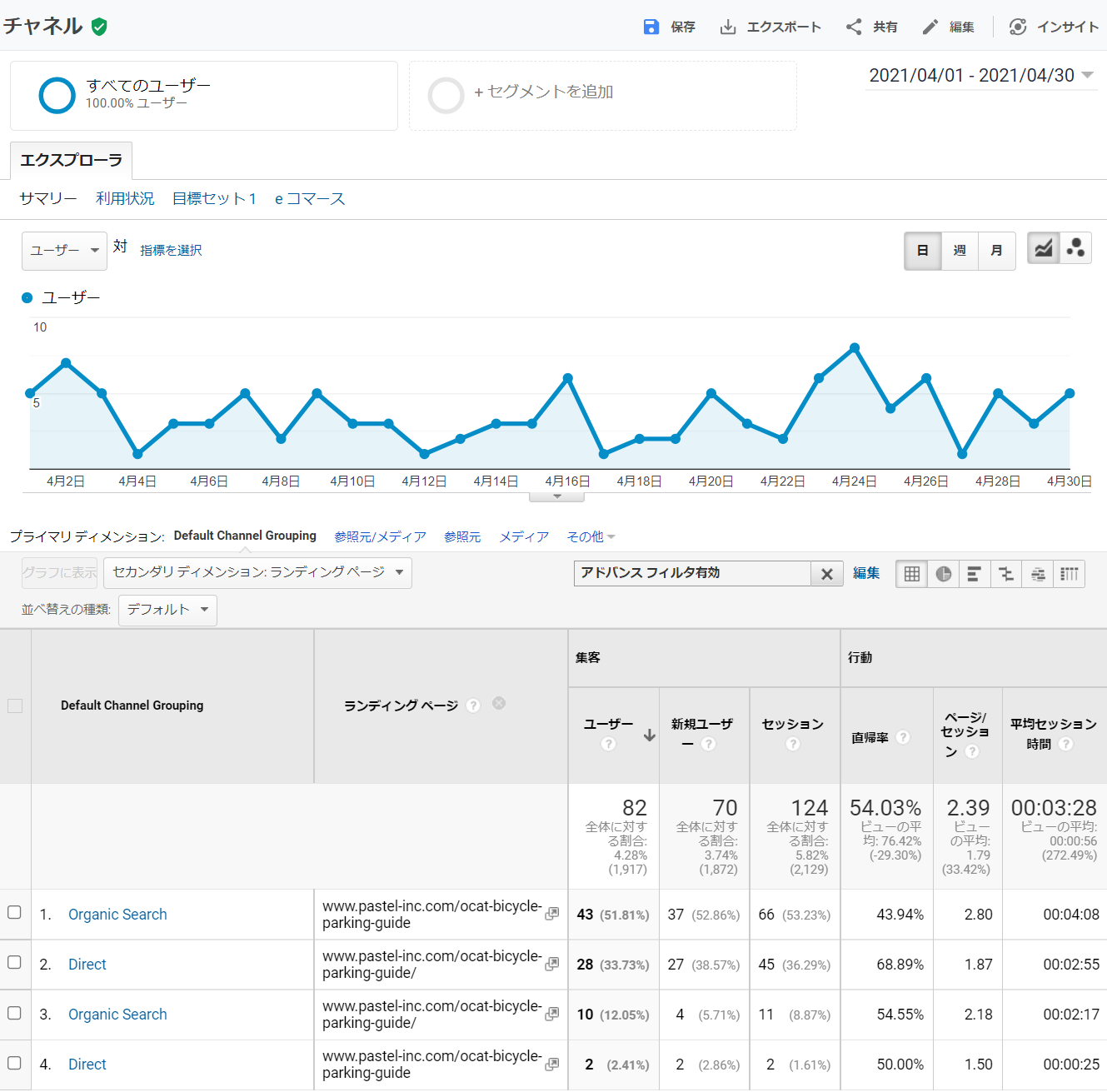Screen dimensions: 1107x1092
Task: Open secondary dimension ランディング ページ dropdown
Action: tap(257, 572)
